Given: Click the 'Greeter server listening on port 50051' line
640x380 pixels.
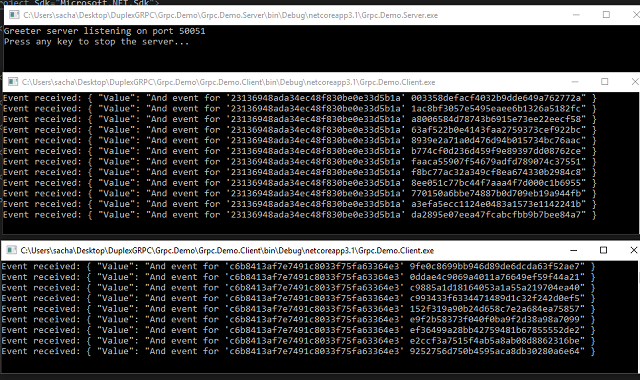Looking at the screenshot, I should click(x=104, y=31).
